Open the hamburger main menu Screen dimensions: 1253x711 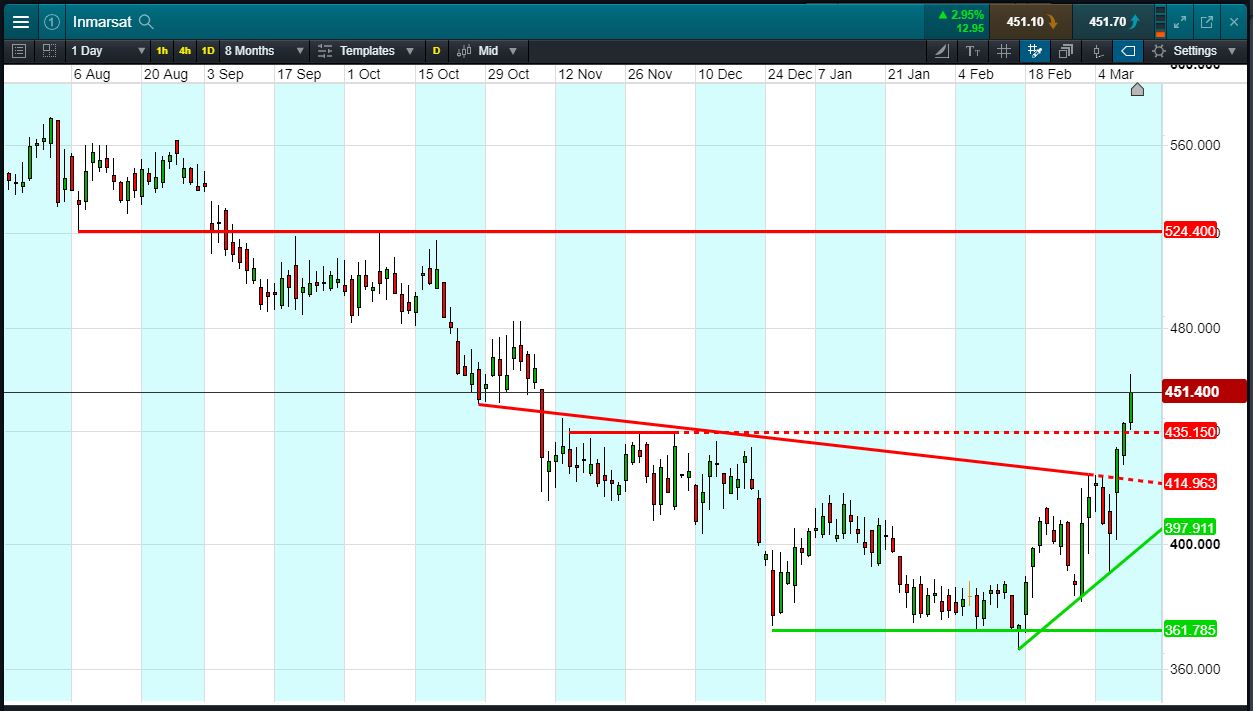coord(20,21)
